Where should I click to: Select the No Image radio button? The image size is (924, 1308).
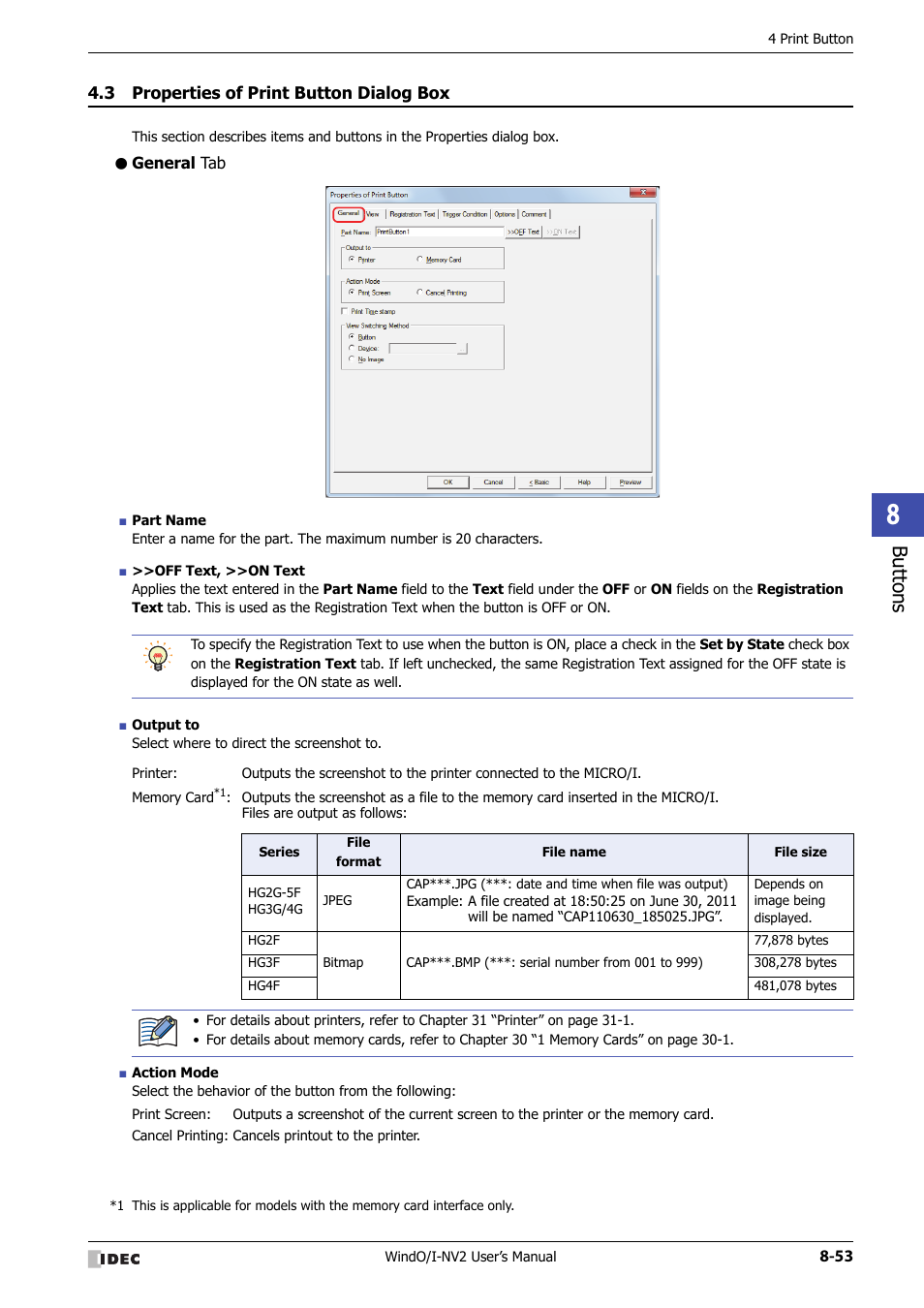pos(352,358)
